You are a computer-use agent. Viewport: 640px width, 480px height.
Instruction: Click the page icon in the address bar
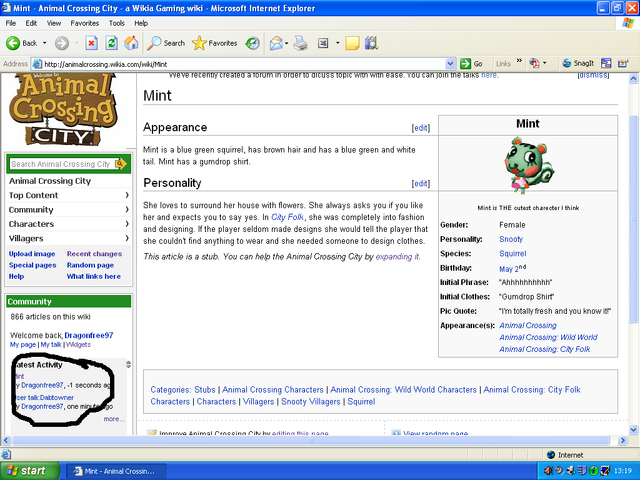[37, 64]
